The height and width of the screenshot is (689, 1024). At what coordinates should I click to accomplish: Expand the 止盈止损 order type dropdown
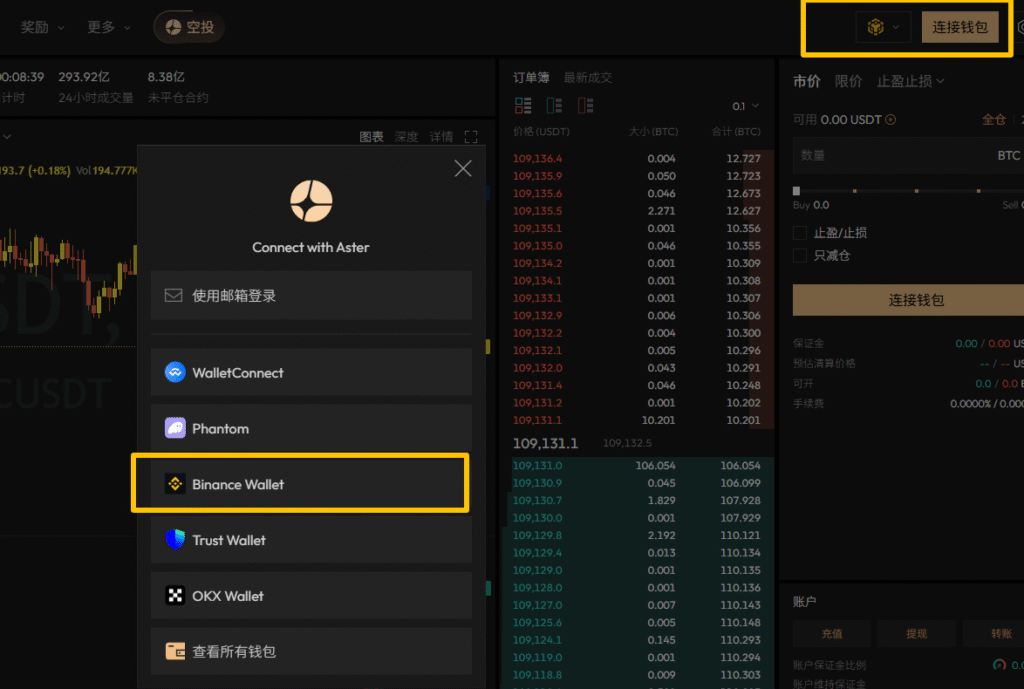click(910, 81)
